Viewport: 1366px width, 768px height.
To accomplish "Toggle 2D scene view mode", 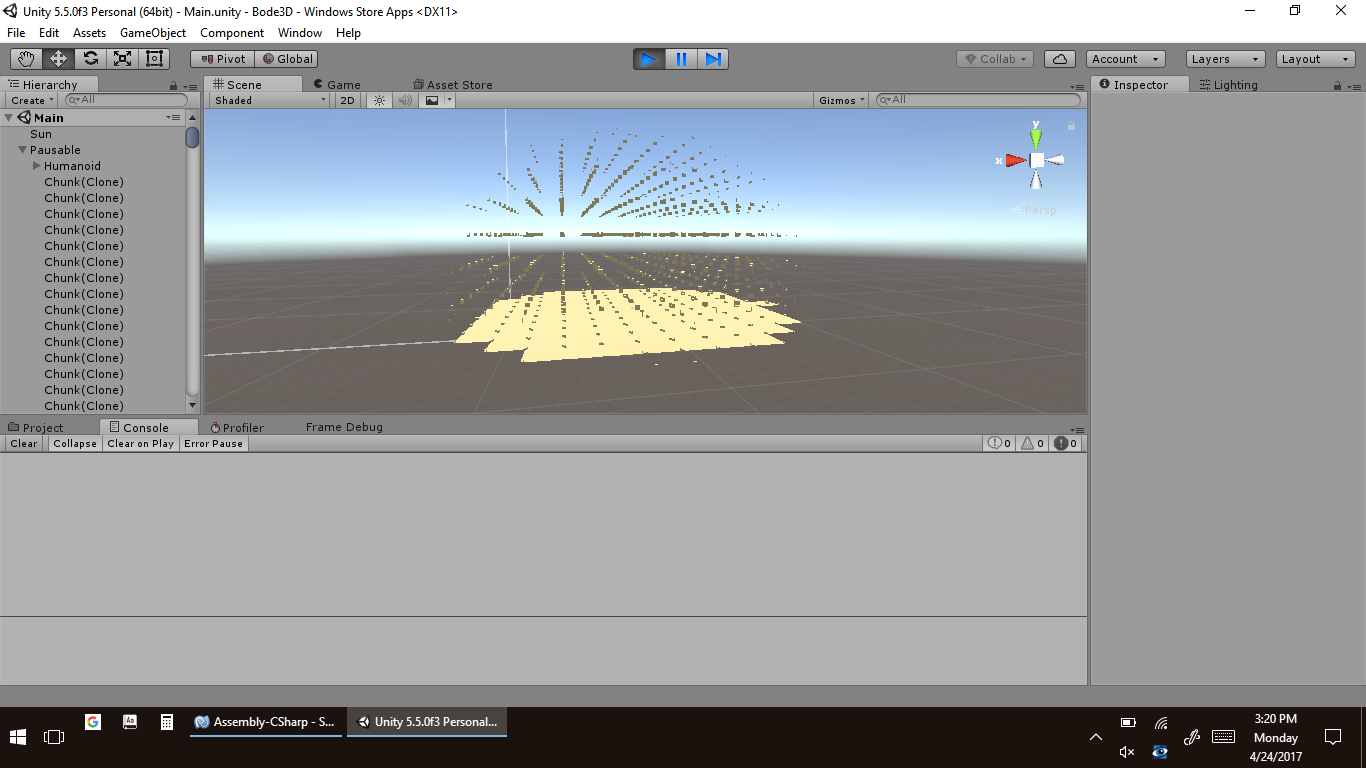I will pos(347,100).
